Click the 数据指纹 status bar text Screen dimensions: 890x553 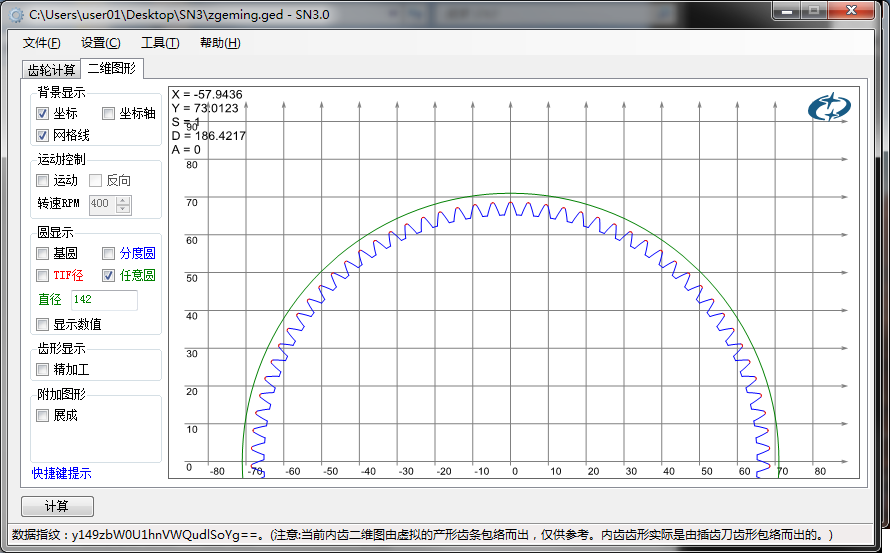(x=423, y=535)
